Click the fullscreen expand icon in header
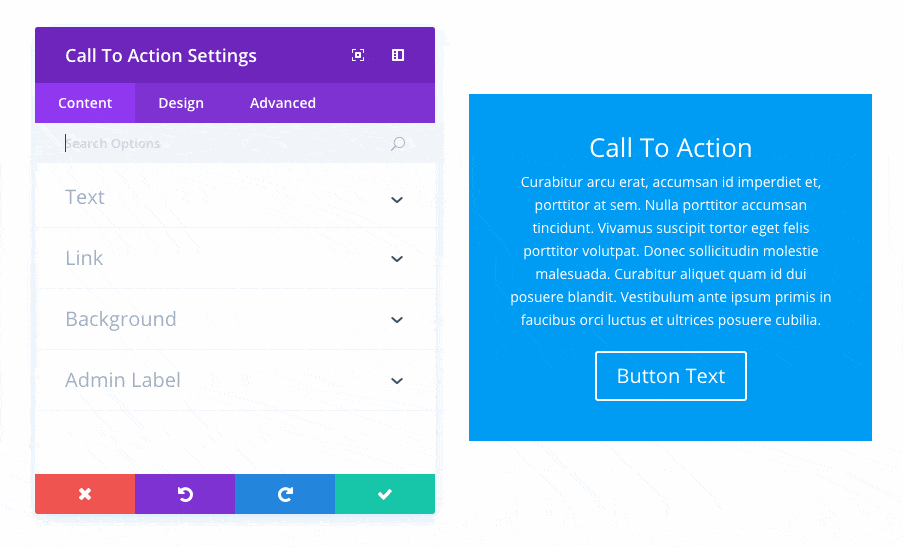Image resolution: width=903 pixels, height=547 pixels. (358, 55)
